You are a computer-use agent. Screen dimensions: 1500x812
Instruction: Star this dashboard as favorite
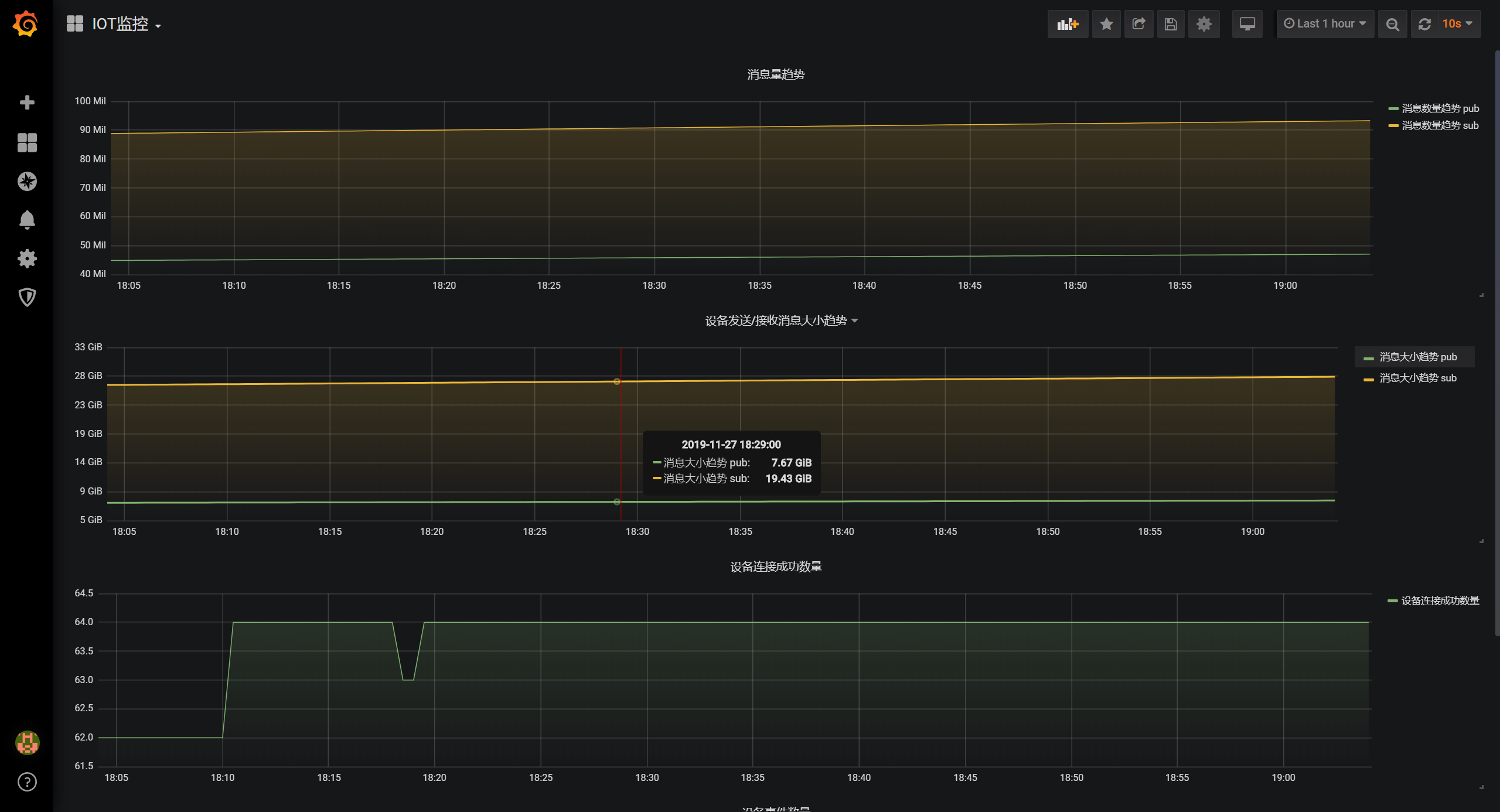click(x=1106, y=24)
